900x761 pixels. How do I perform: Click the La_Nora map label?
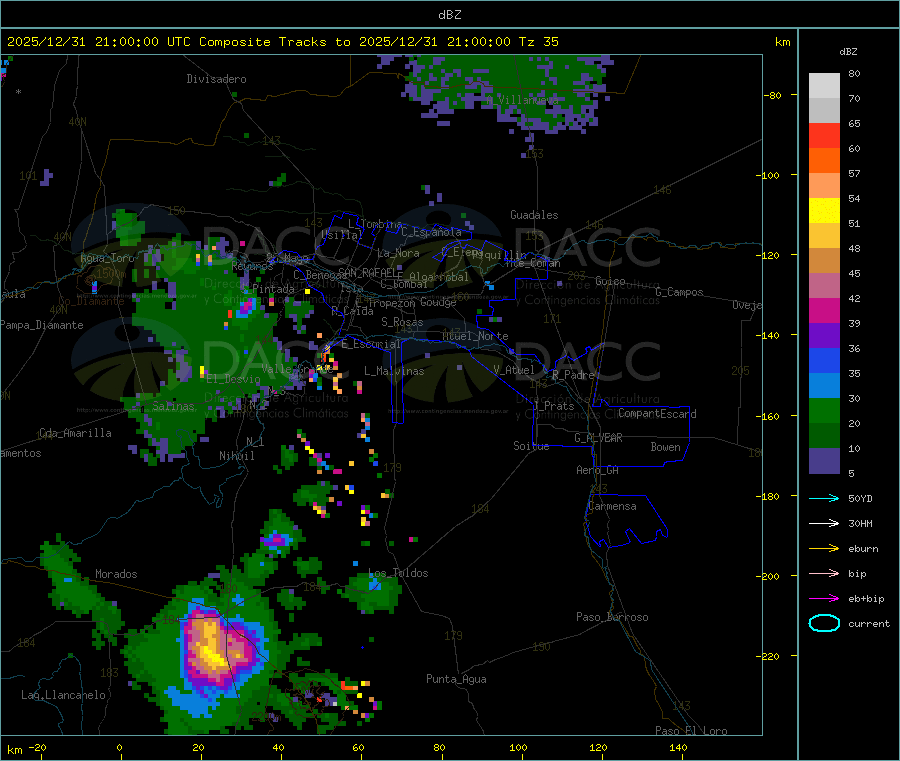tap(398, 253)
